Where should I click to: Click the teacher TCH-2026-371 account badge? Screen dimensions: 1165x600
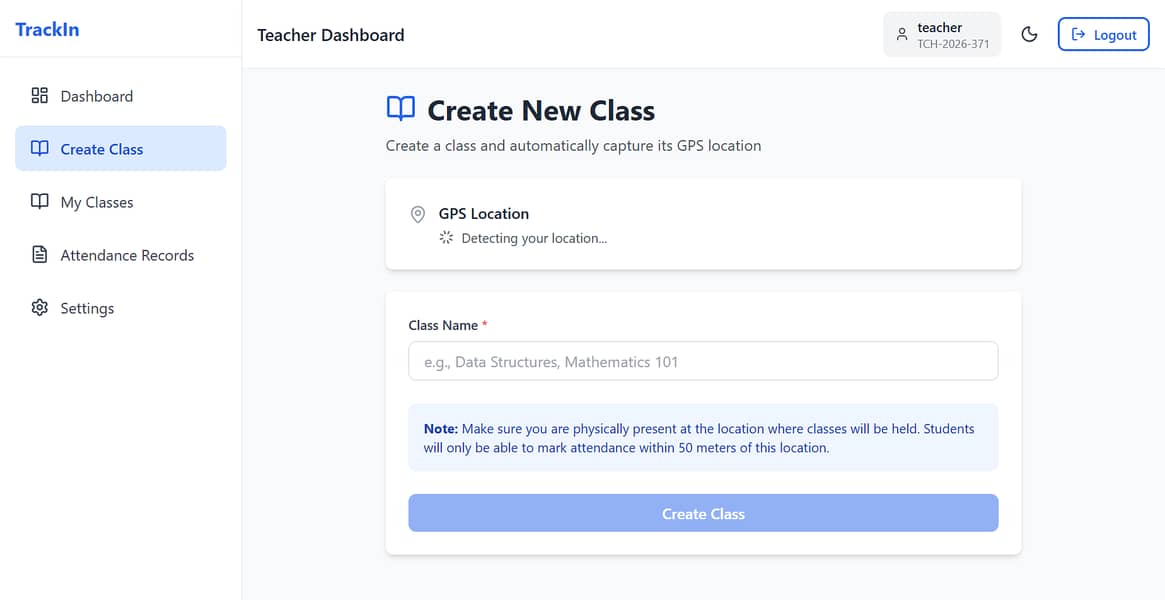(x=942, y=35)
